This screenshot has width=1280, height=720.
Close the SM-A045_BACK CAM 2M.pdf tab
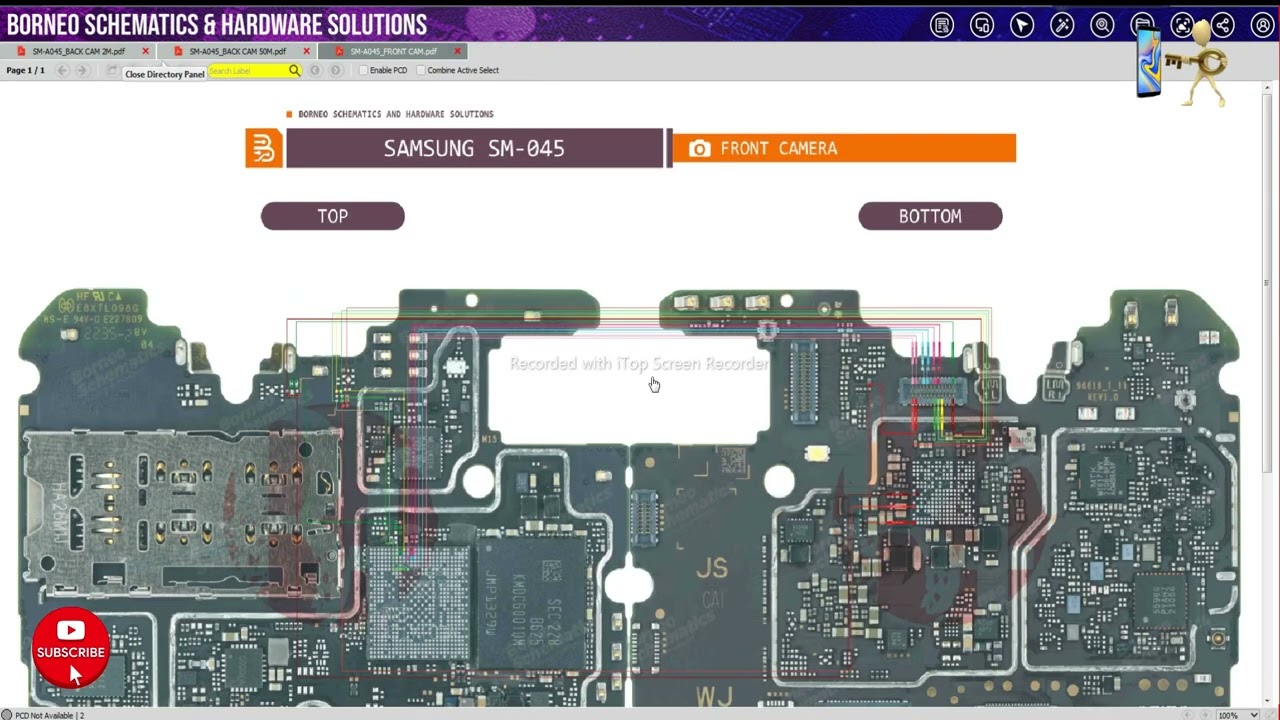point(145,51)
